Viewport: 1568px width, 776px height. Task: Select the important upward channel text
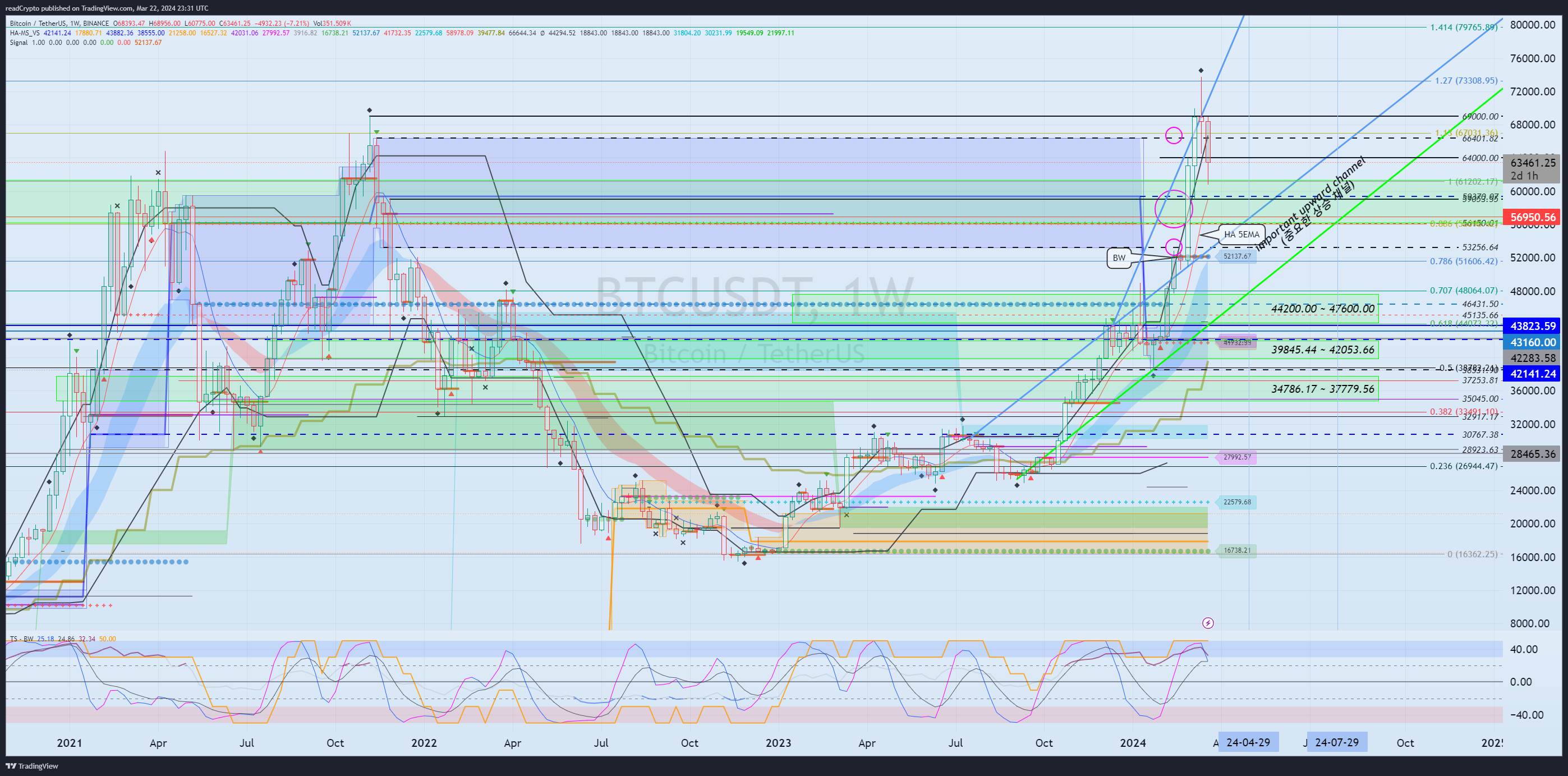(x=1310, y=203)
